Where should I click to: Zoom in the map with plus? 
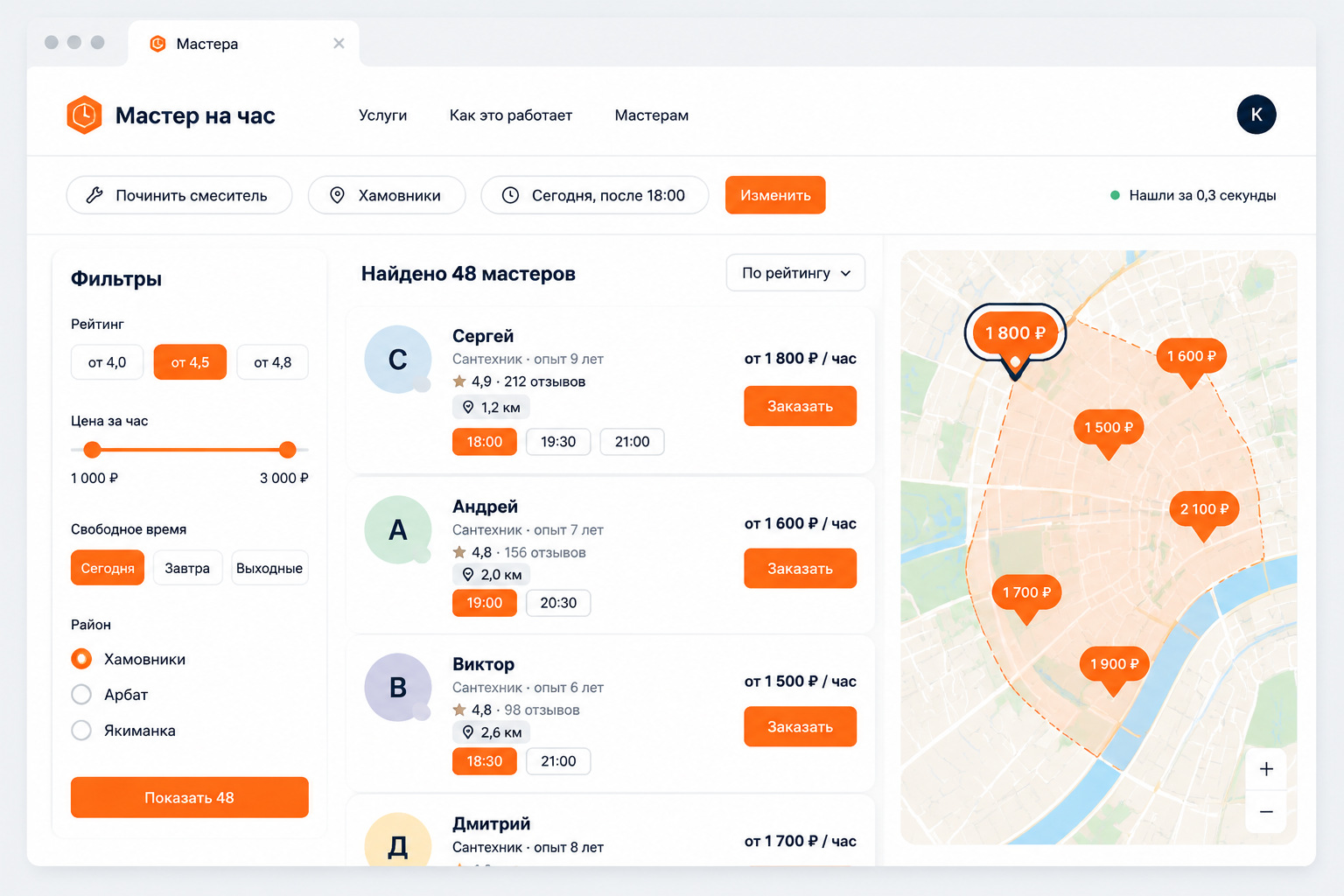[1266, 769]
